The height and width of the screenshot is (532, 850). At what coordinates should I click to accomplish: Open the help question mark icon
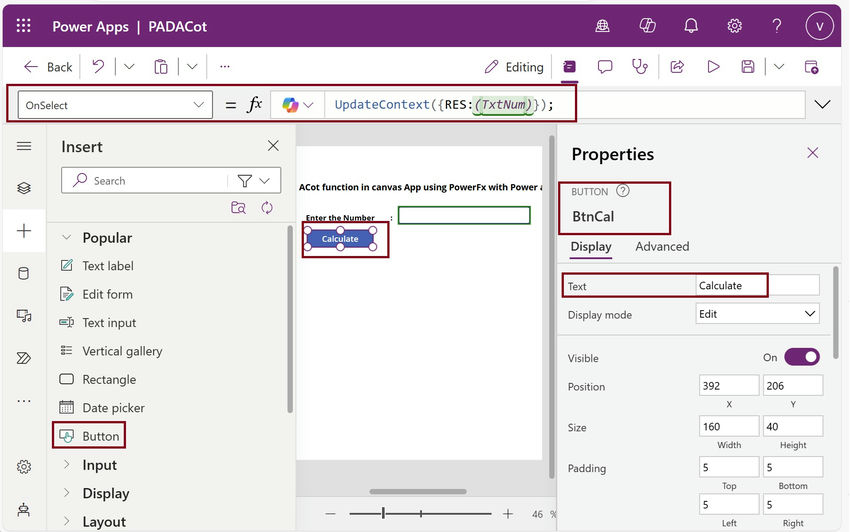point(777,25)
